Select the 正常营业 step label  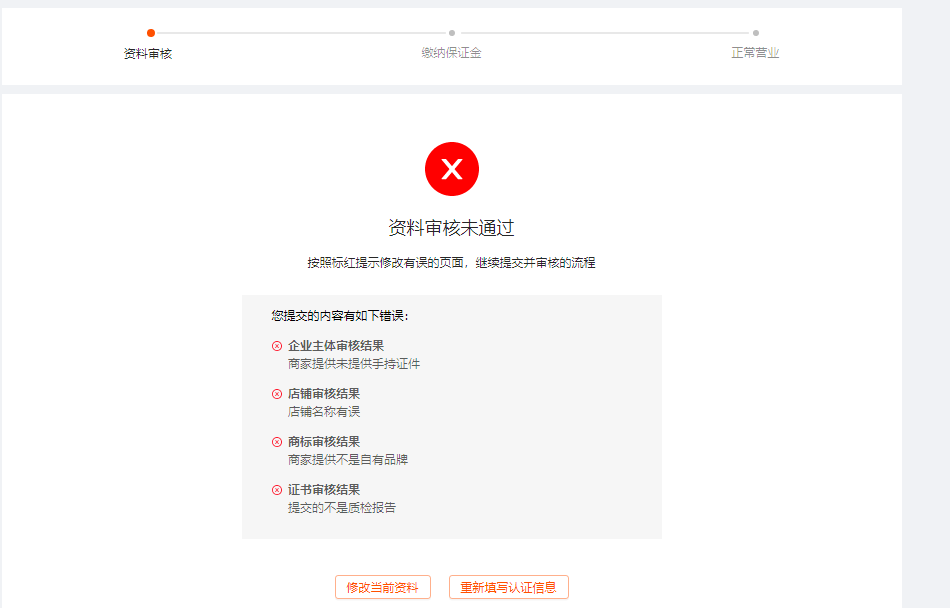(755, 53)
